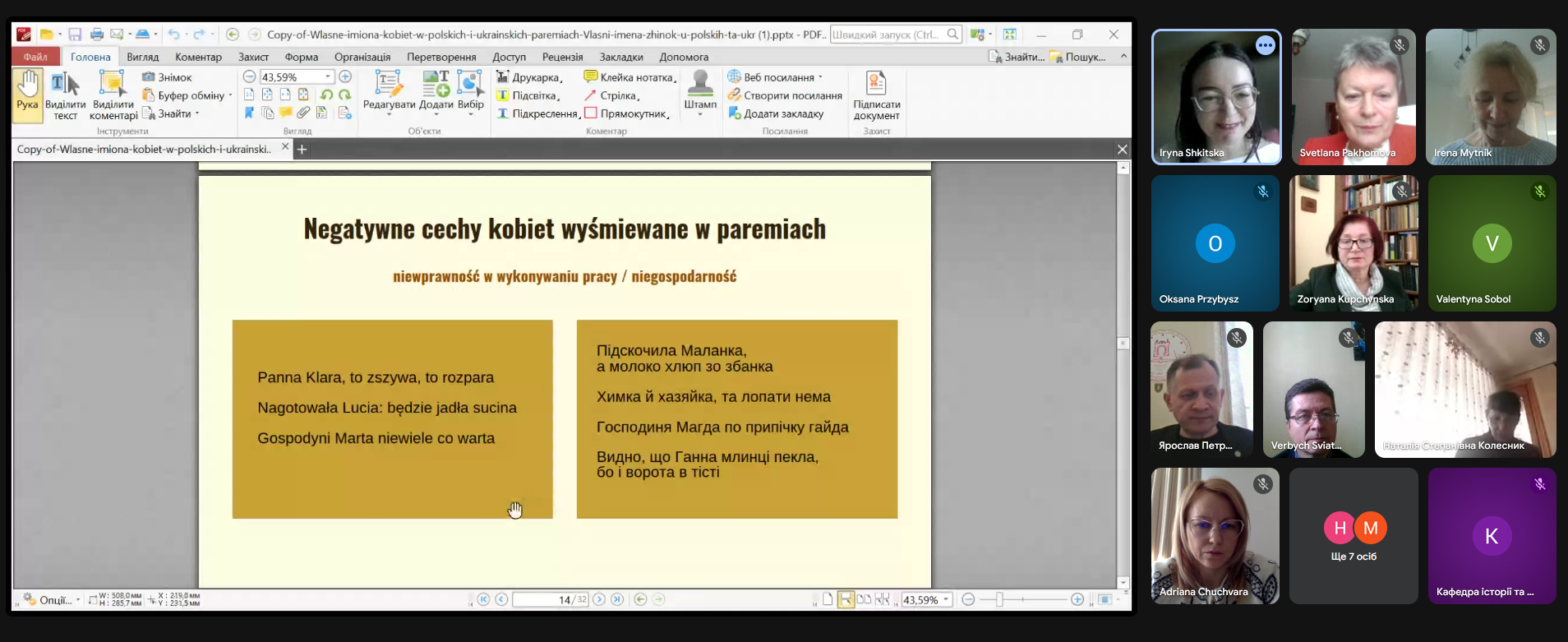This screenshot has width=1568, height=642.
Task: Toggle two-page layout in the status bar
Action: coord(864,599)
